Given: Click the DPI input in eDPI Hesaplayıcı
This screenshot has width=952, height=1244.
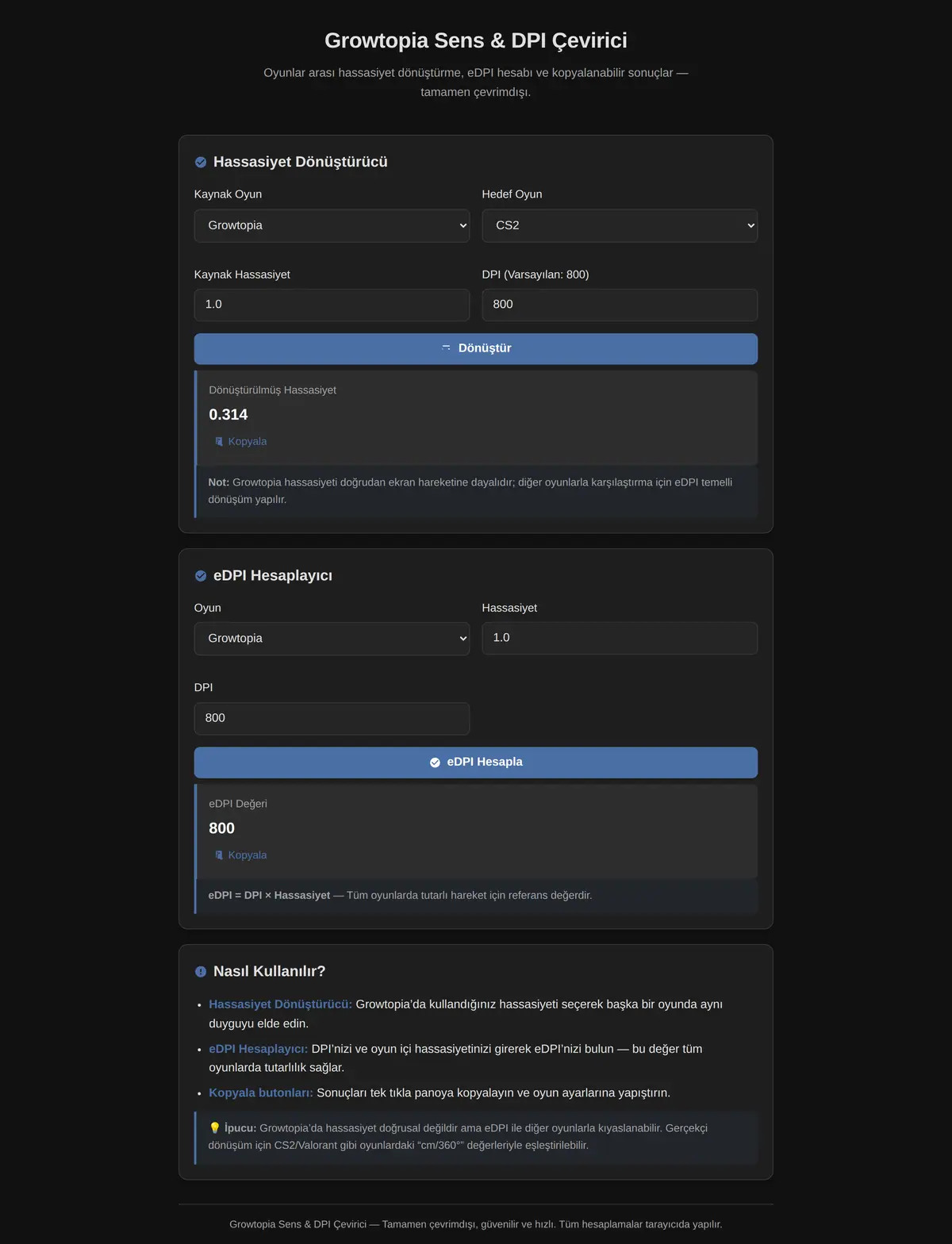Looking at the screenshot, I should point(332,718).
